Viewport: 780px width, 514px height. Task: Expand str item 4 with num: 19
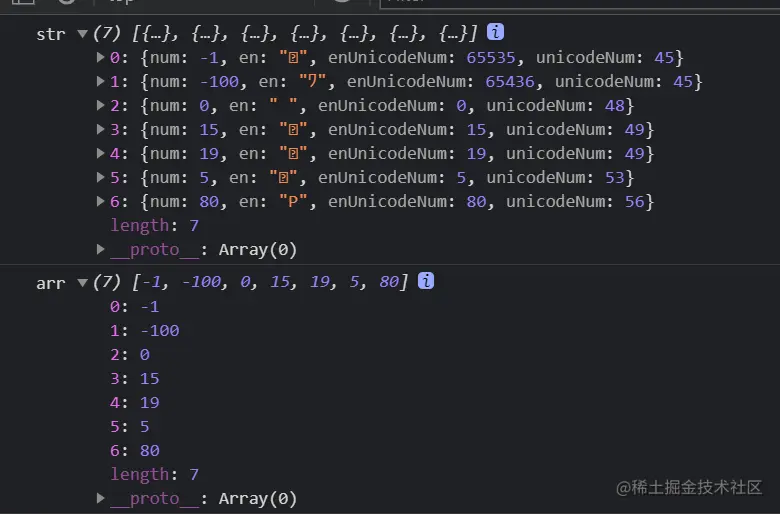100,153
